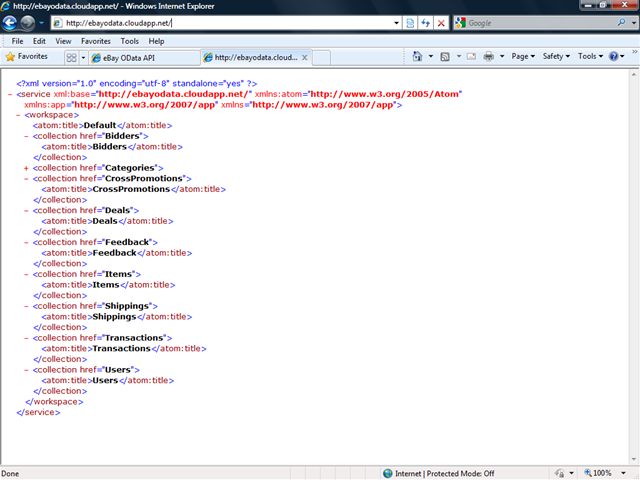The image size is (640, 480).
Task: Click the 'Bidders' atom:title value
Action: [110, 147]
